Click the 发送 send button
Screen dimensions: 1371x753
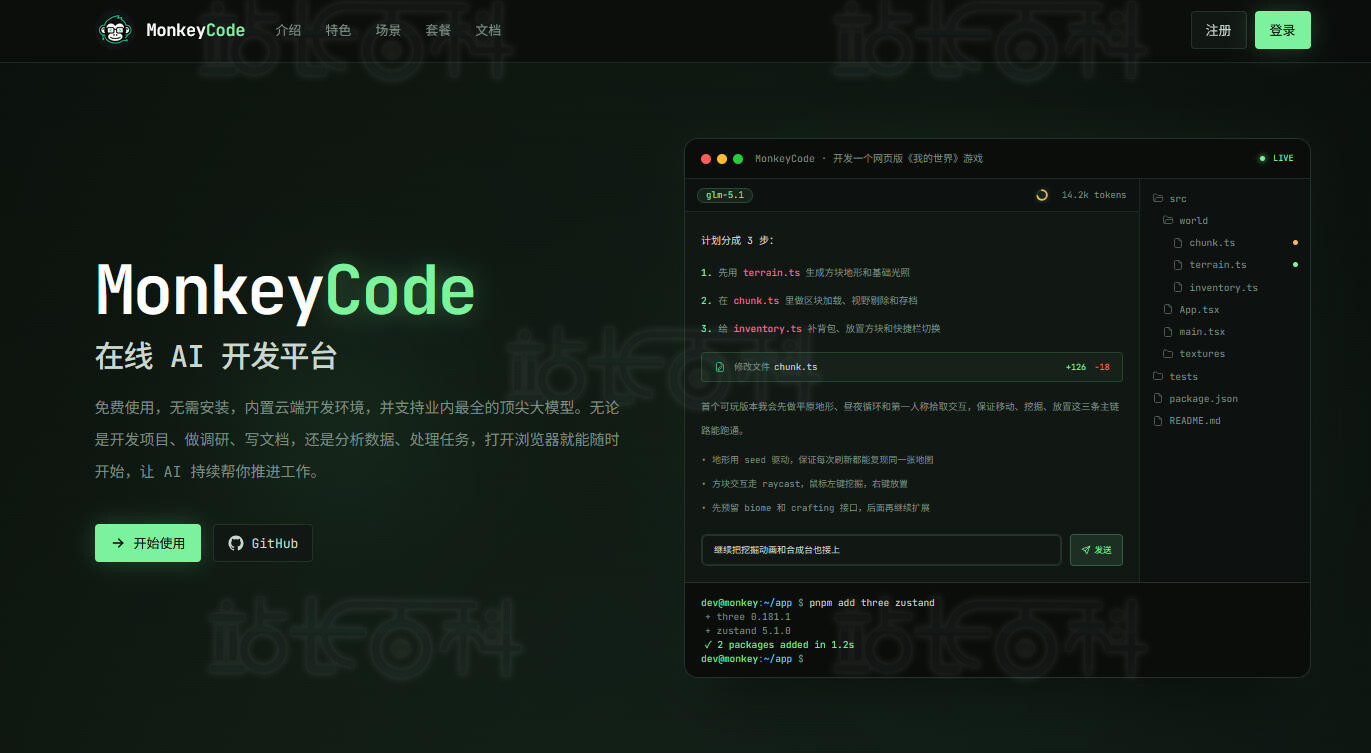click(x=1096, y=550)
